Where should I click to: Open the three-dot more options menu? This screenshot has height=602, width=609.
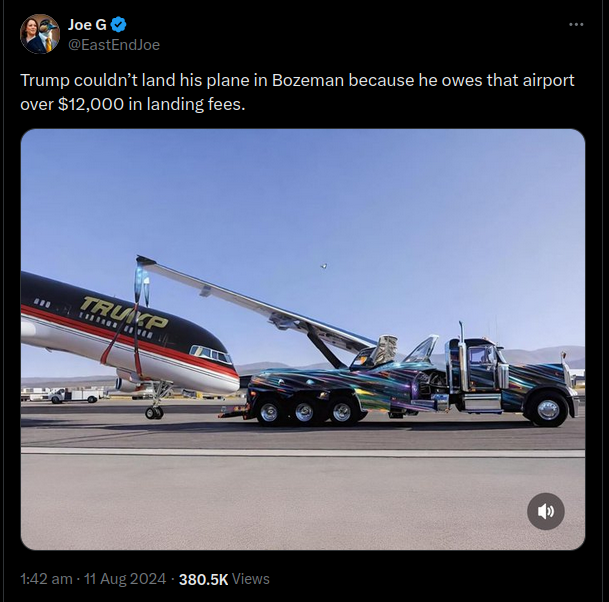[x=576, y=24]
